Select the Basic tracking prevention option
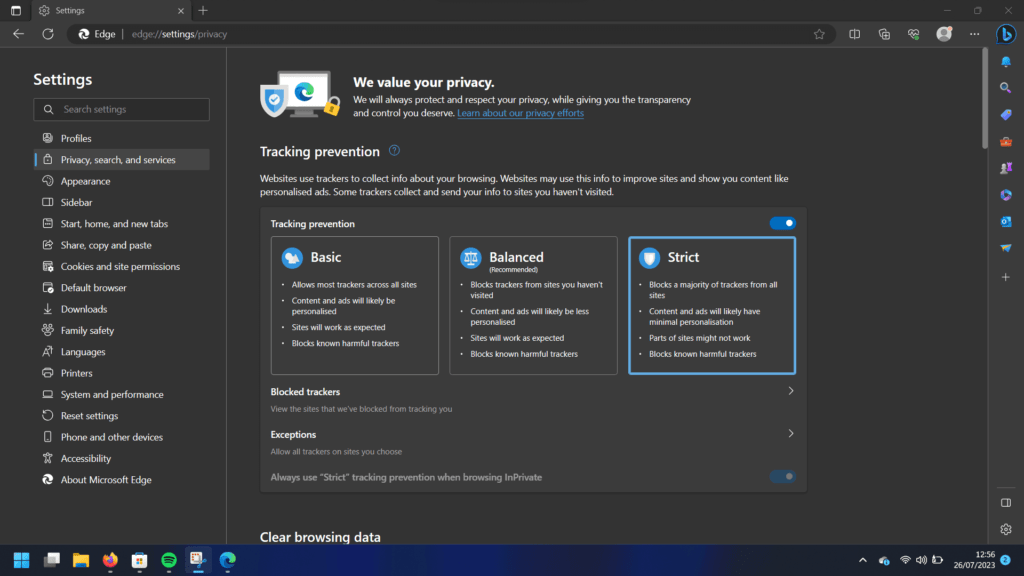The height and width of the screenshot is (576, 1024). coord(354,305)
